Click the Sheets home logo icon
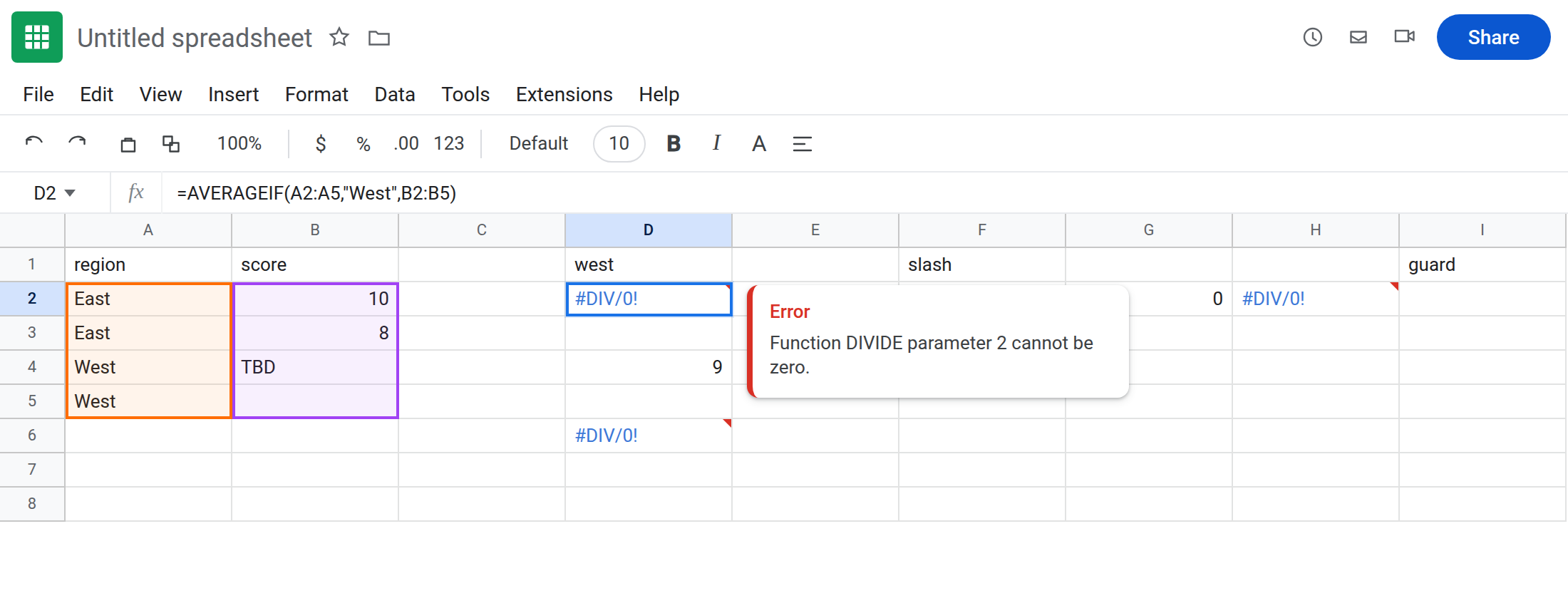Viewport: 1568px width, 613px height. (37, 37)
